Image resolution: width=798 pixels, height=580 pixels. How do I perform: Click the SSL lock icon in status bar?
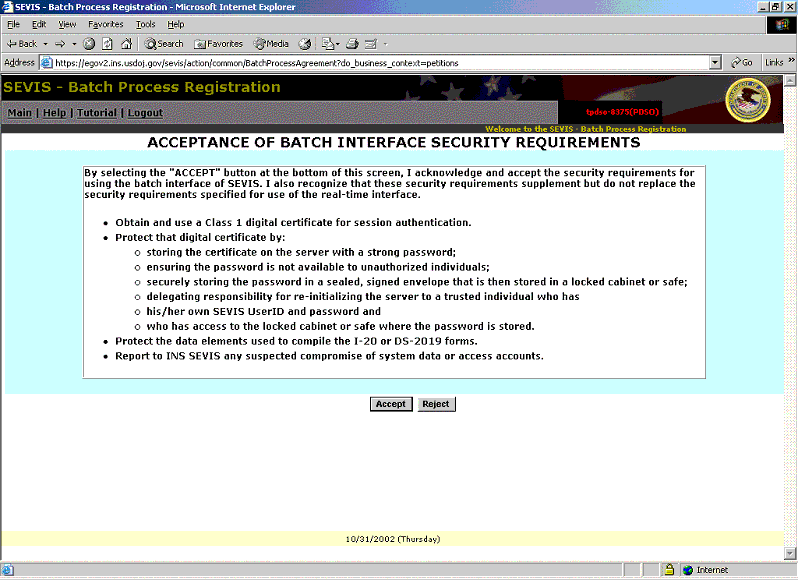coord(669,570)
